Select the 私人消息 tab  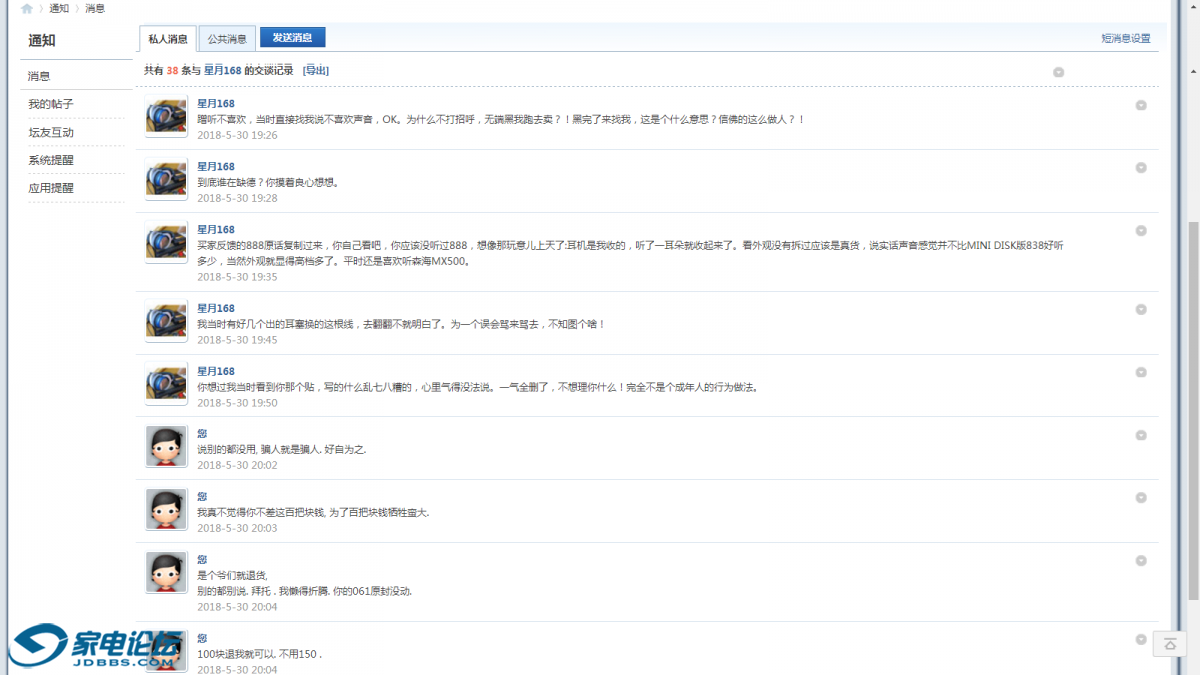168,39
